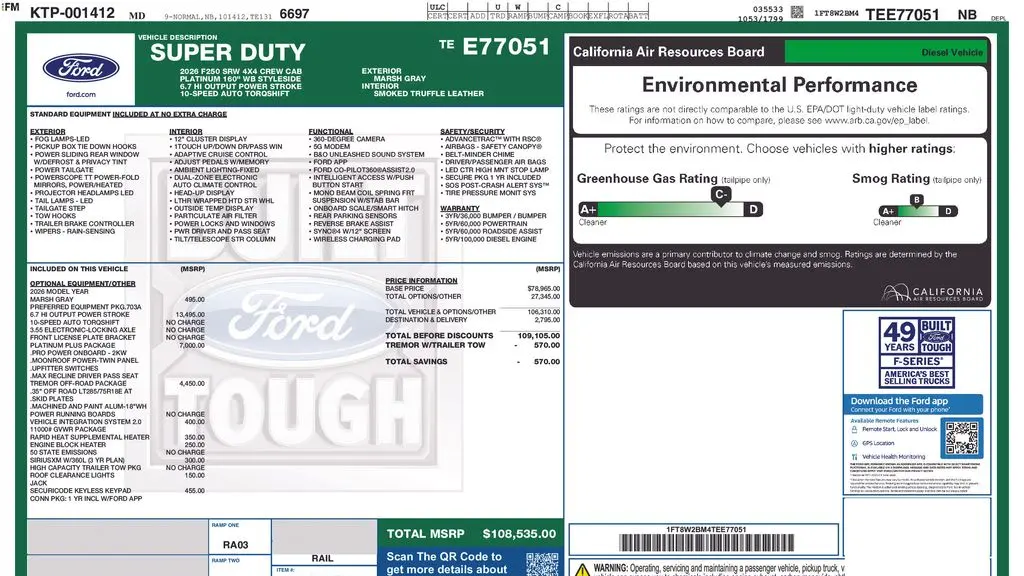Click the FOG LAMPS-LED line
The width and height of the screenshot is (1024, 576).
pyautogui.click(x=60, y=139)
